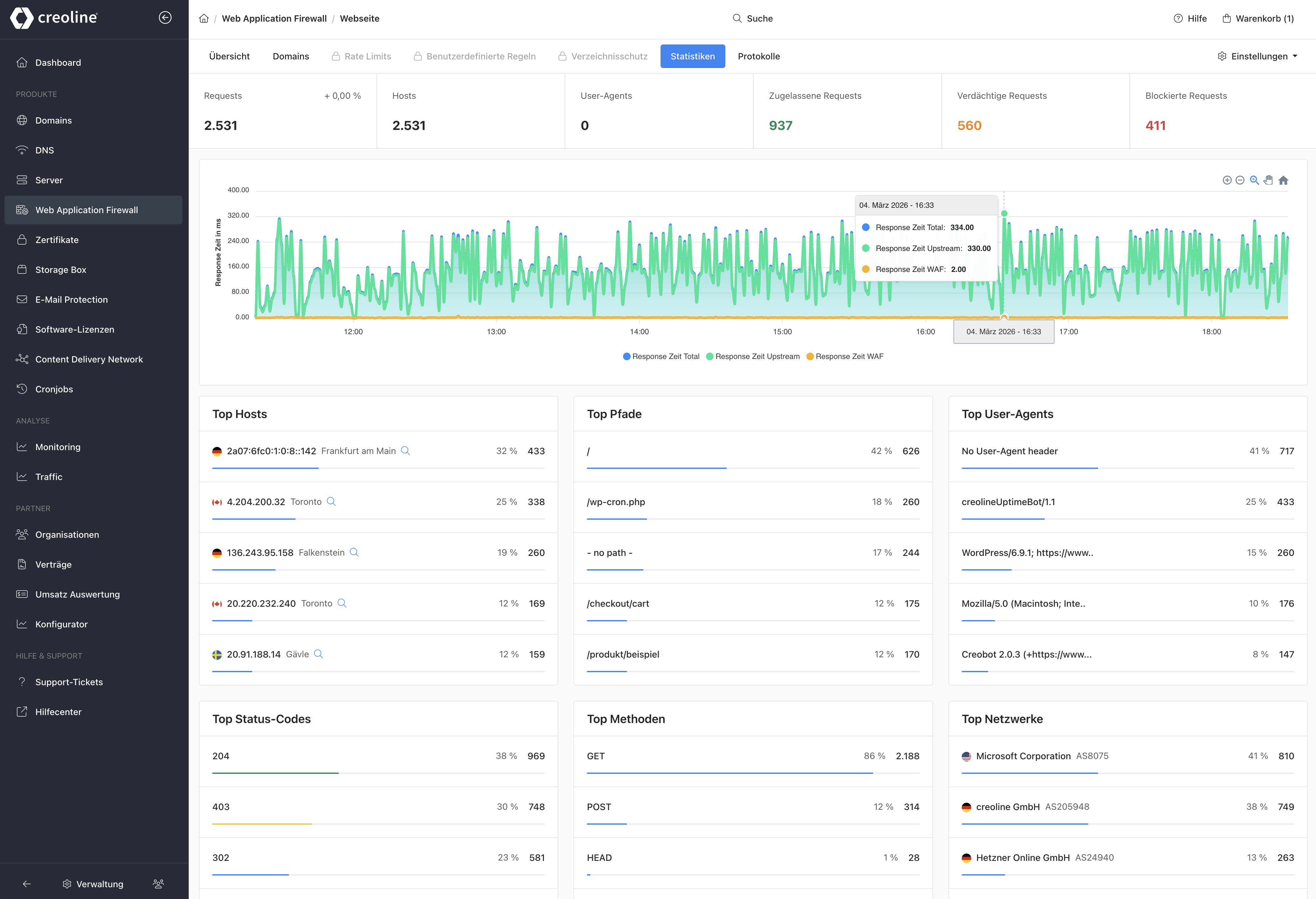
Task: Click magnifier icon next to 4.204.200.32 Toronto
Action: click(331, 502)
